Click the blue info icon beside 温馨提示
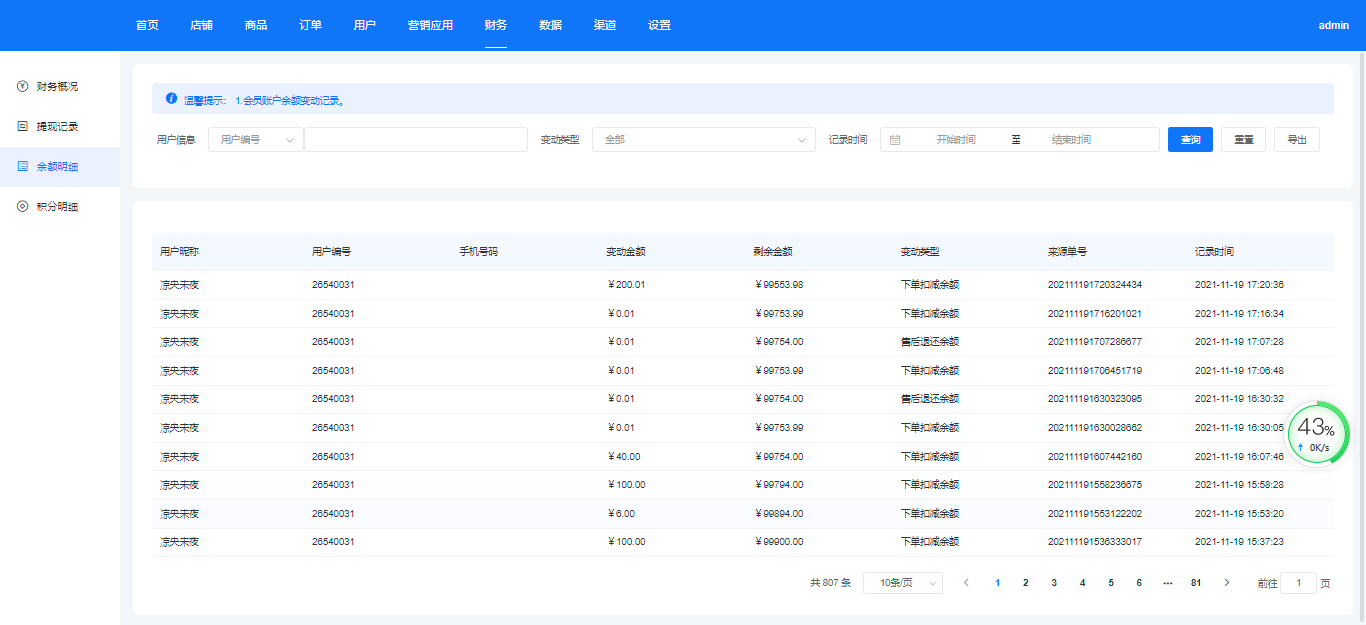The image size is (1366, 625). 171,99
